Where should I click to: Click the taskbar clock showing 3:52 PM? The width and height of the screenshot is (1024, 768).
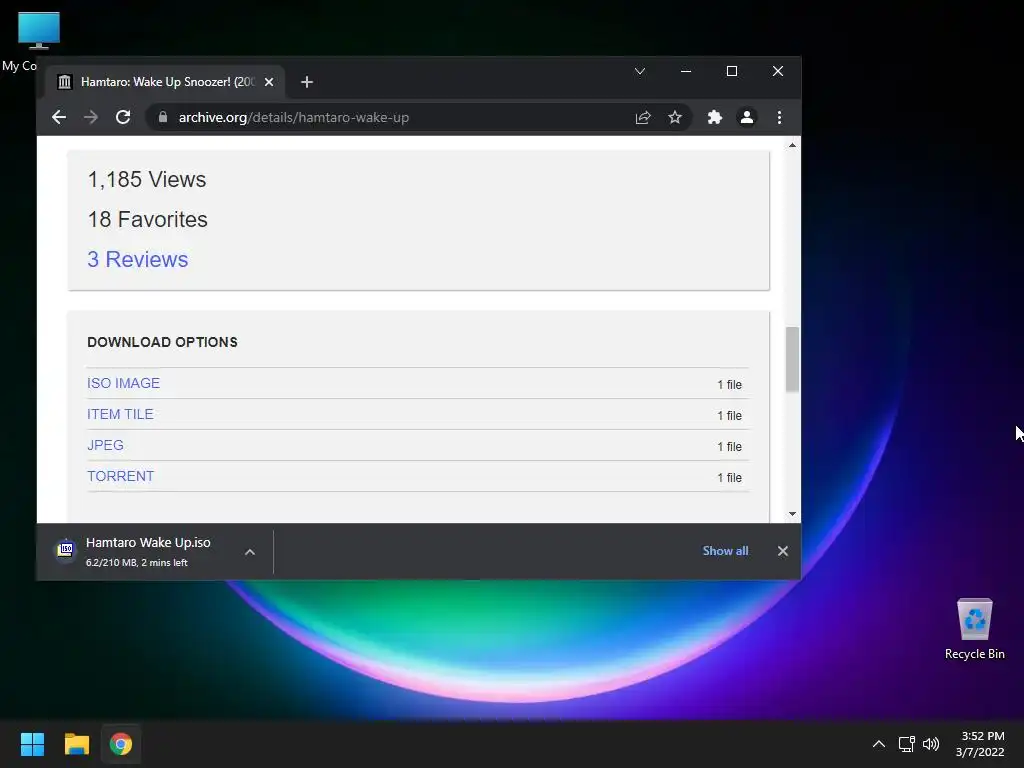click(x=980, y=744)
